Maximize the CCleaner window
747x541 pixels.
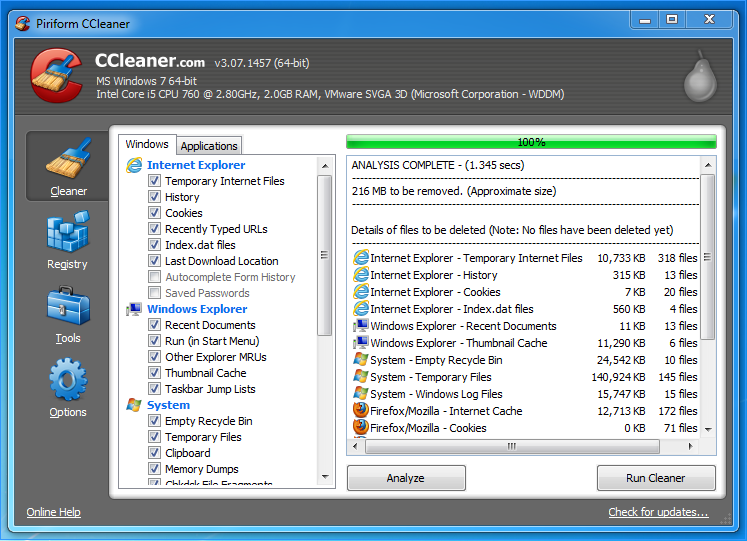pos(672,20)
